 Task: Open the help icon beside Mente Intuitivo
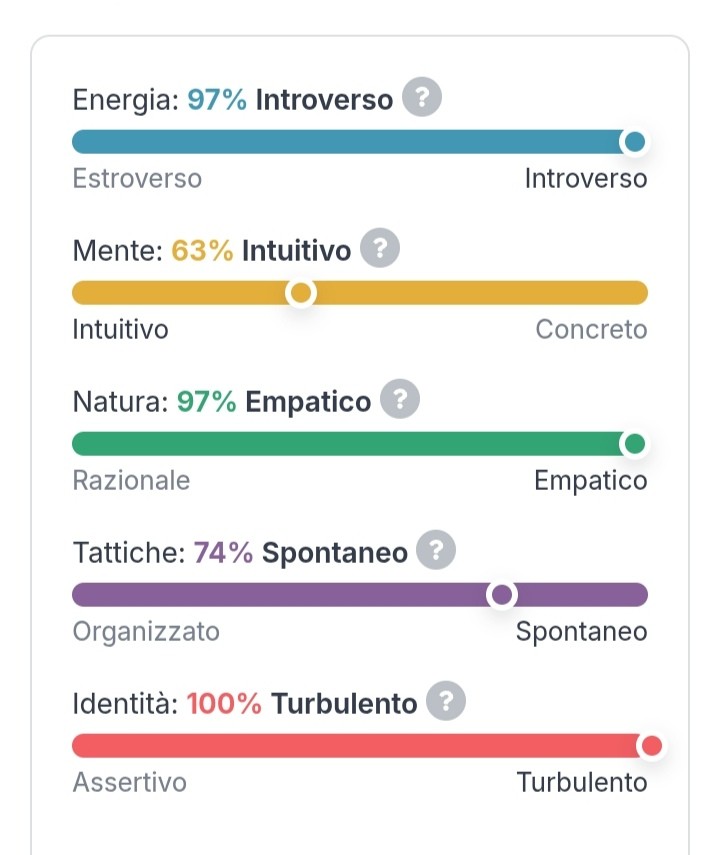(380, 248)
